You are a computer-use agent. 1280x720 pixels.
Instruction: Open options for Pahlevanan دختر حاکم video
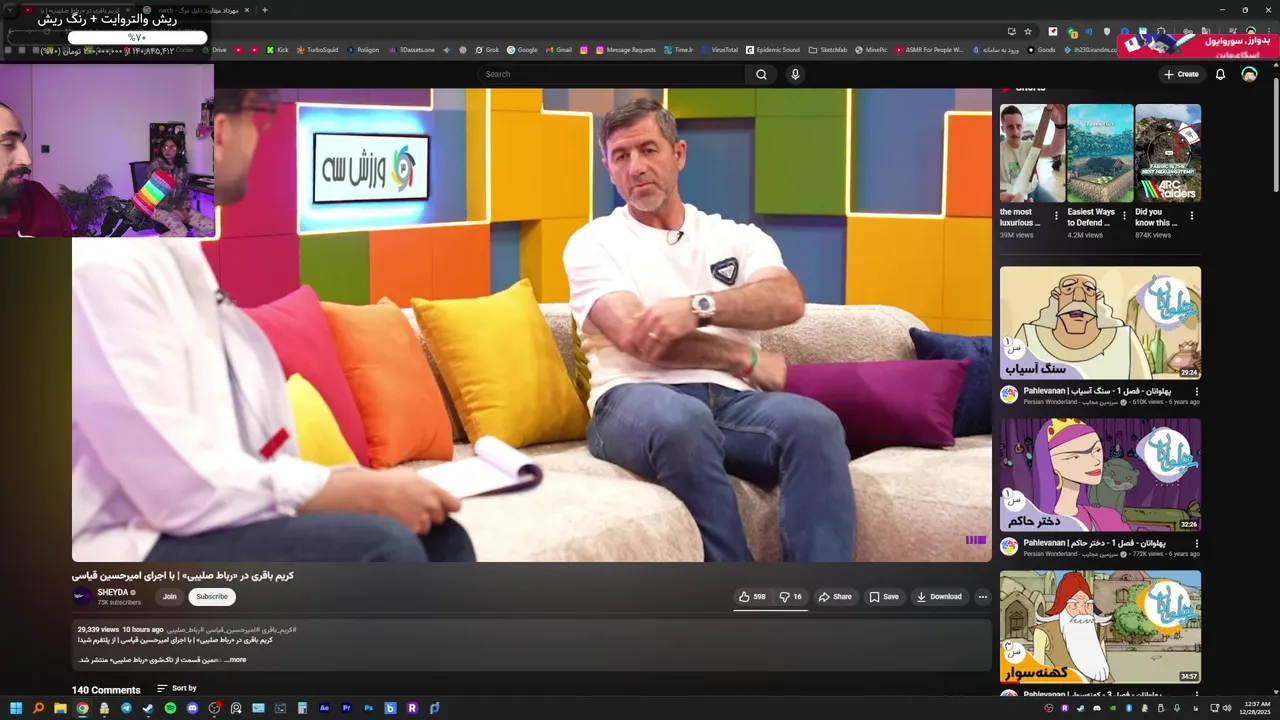1196,544
